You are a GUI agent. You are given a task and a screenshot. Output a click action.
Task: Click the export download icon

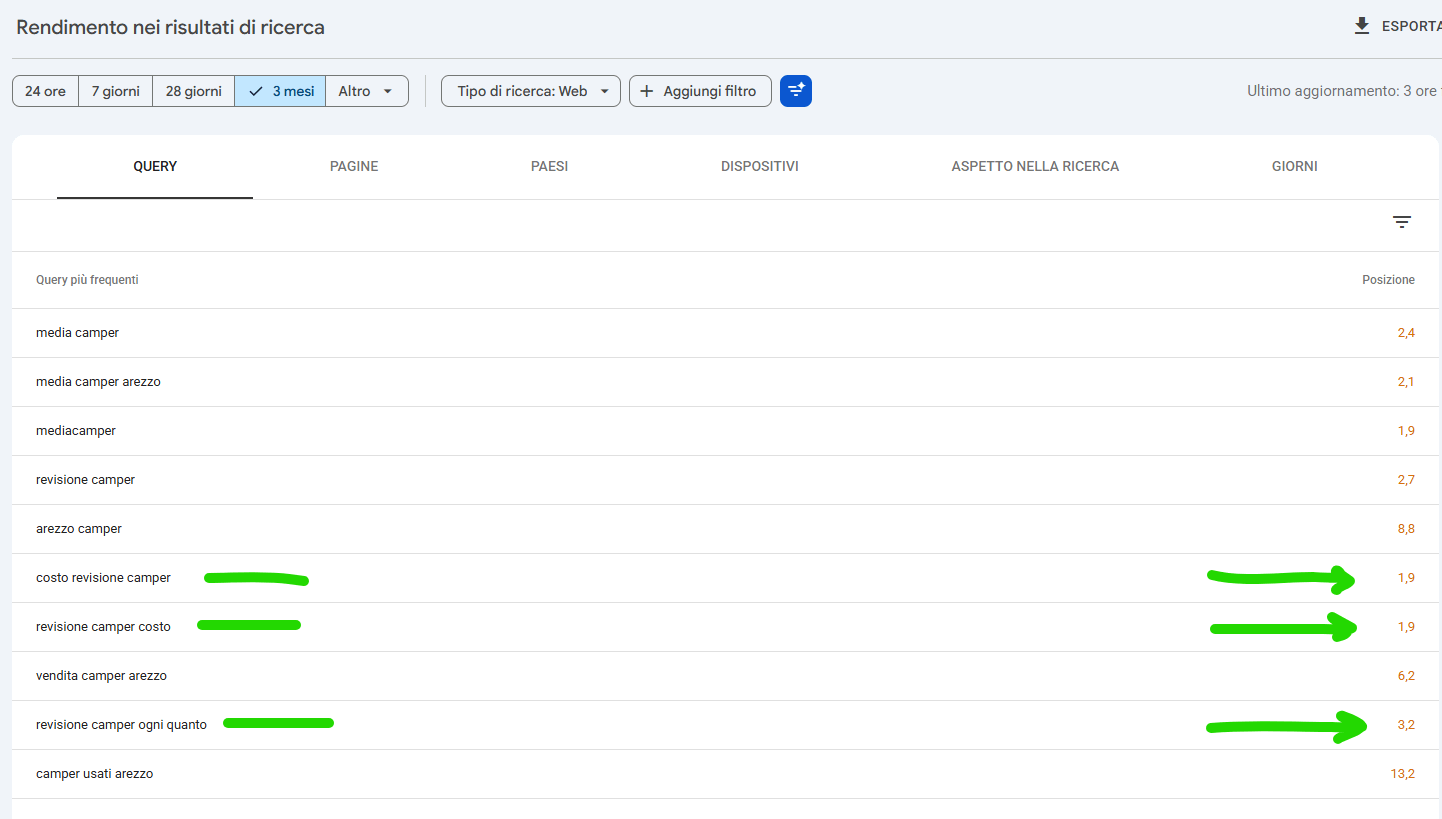[x=1362, y=26]
